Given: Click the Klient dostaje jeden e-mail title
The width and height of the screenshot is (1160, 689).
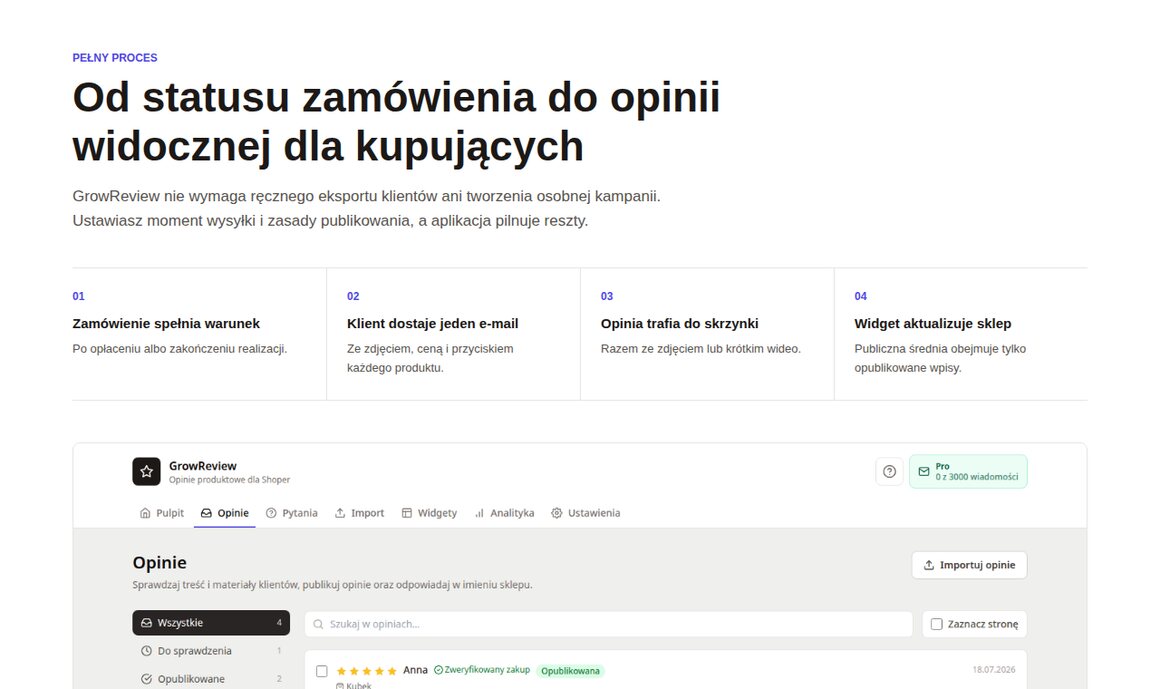Looking at the screenshot, I should click(433, 323).
